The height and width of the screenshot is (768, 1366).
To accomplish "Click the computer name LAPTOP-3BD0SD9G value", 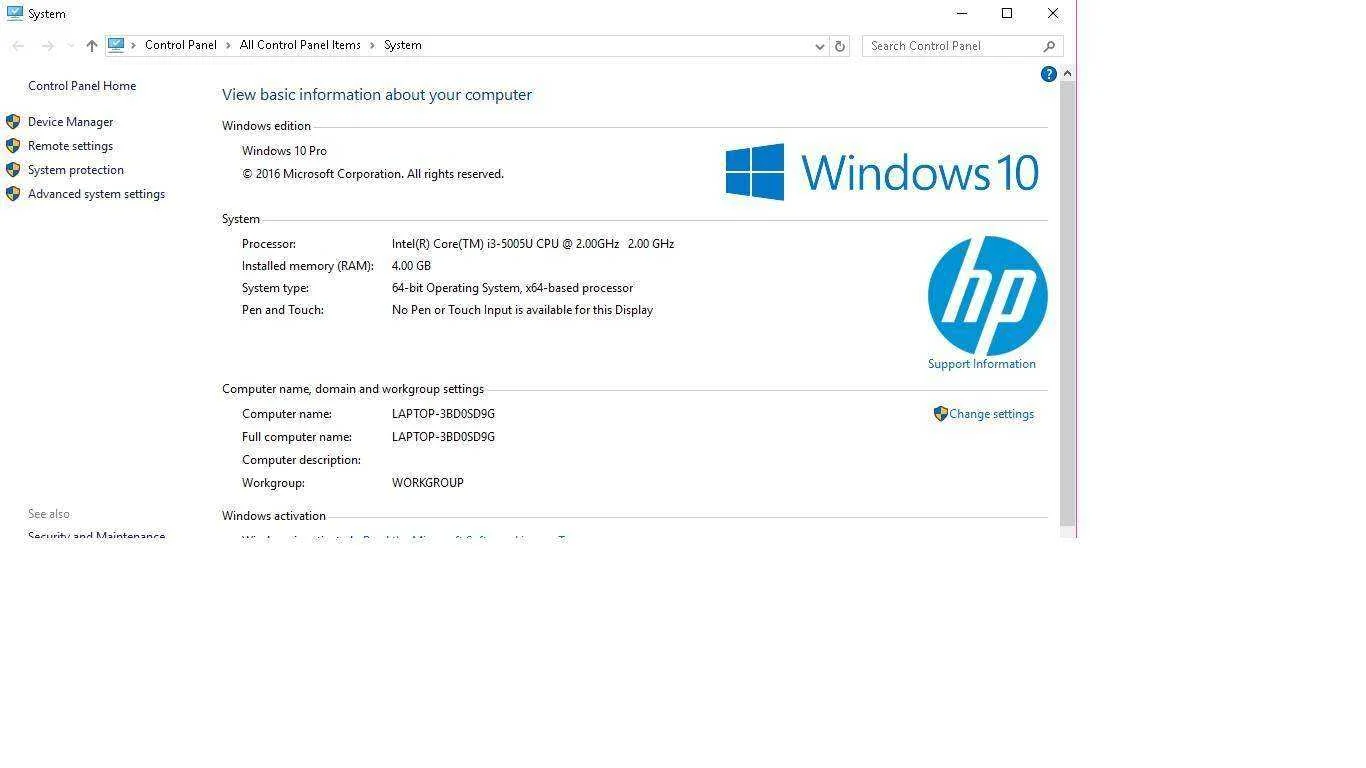I will [443, 414].
